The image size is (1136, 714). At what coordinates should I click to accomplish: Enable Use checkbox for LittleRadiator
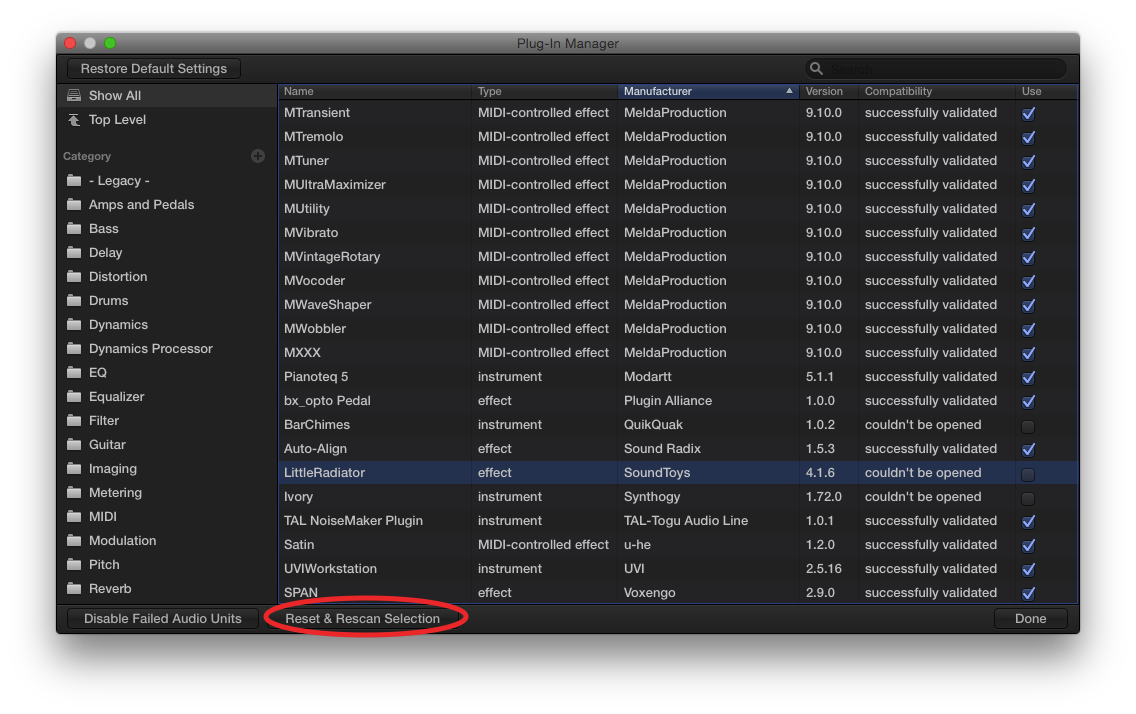[1028, 474]
